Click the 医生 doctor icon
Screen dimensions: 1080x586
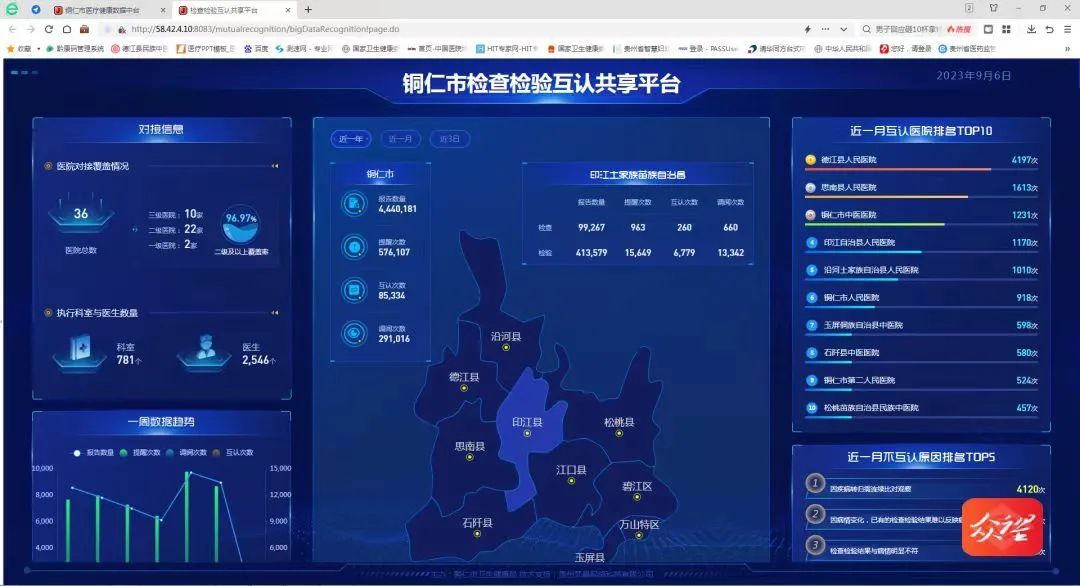pyautogui.click(x=205, y=352)
